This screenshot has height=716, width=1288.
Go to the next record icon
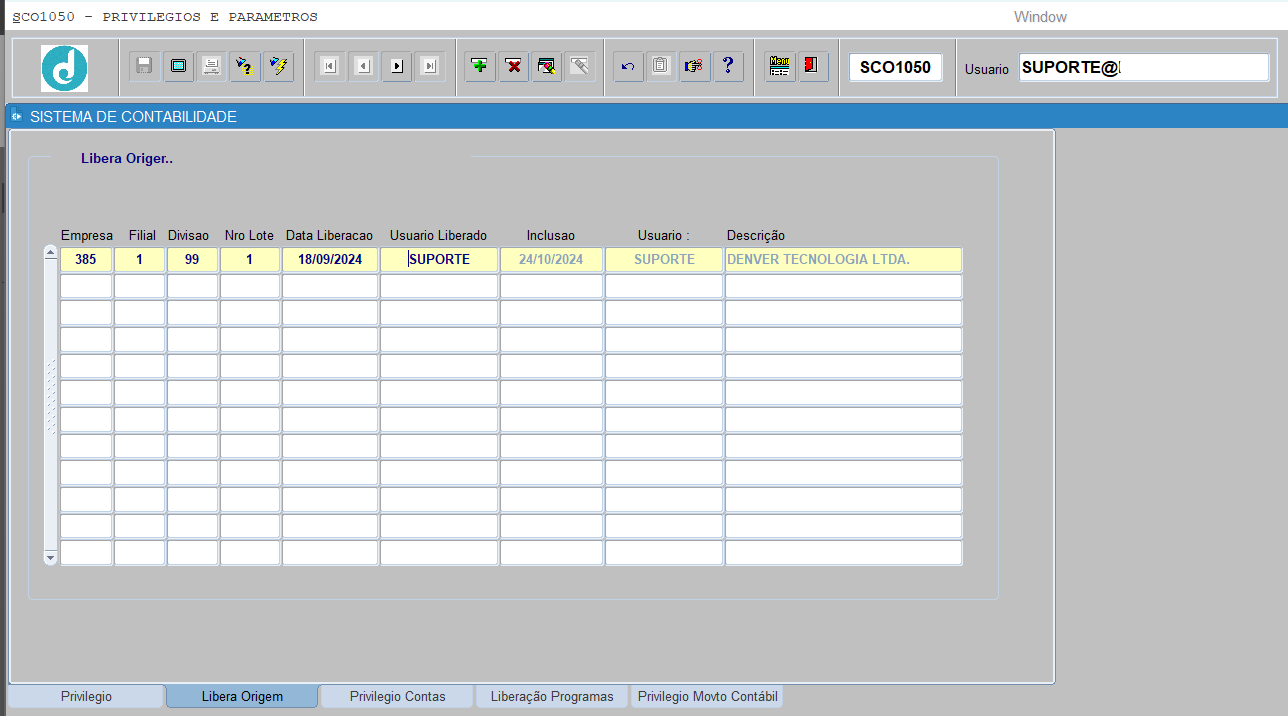[397, 67]
